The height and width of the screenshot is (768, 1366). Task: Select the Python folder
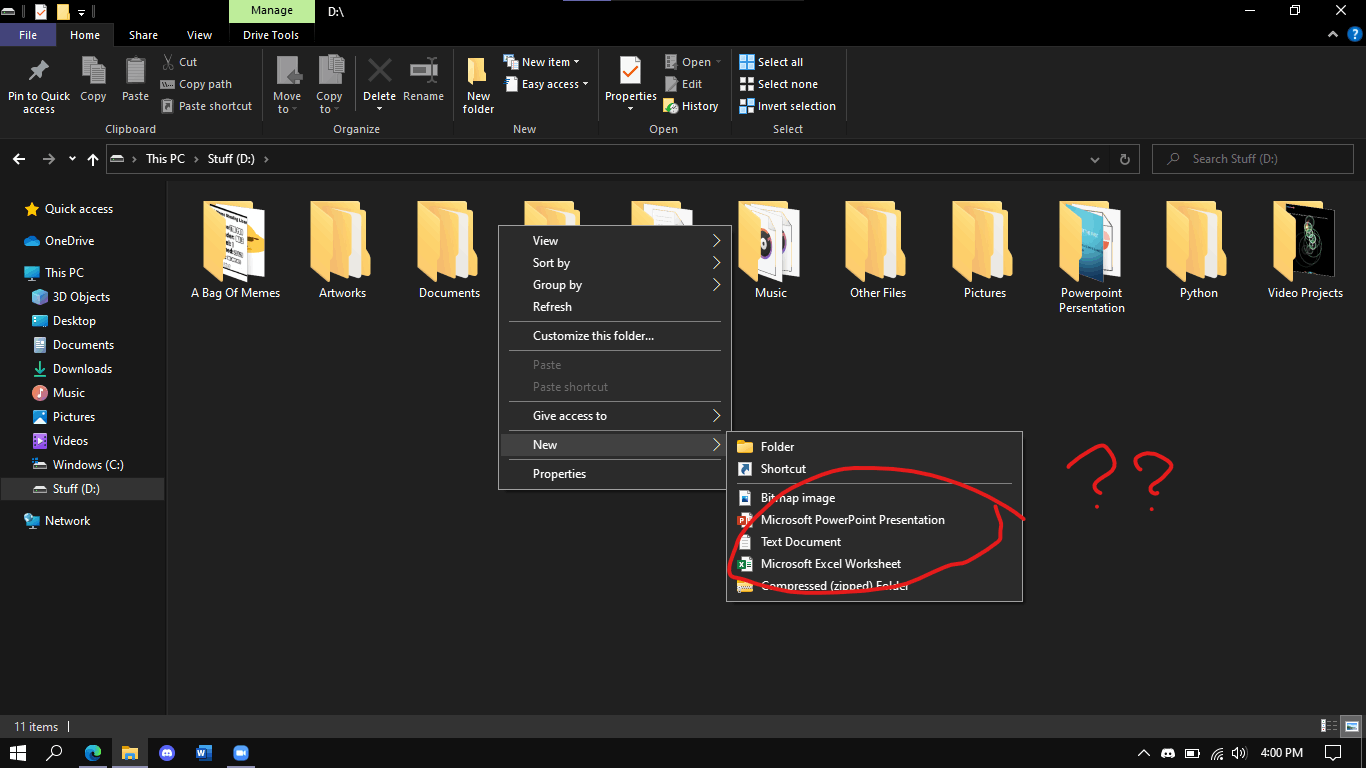tap(1198, 250)
